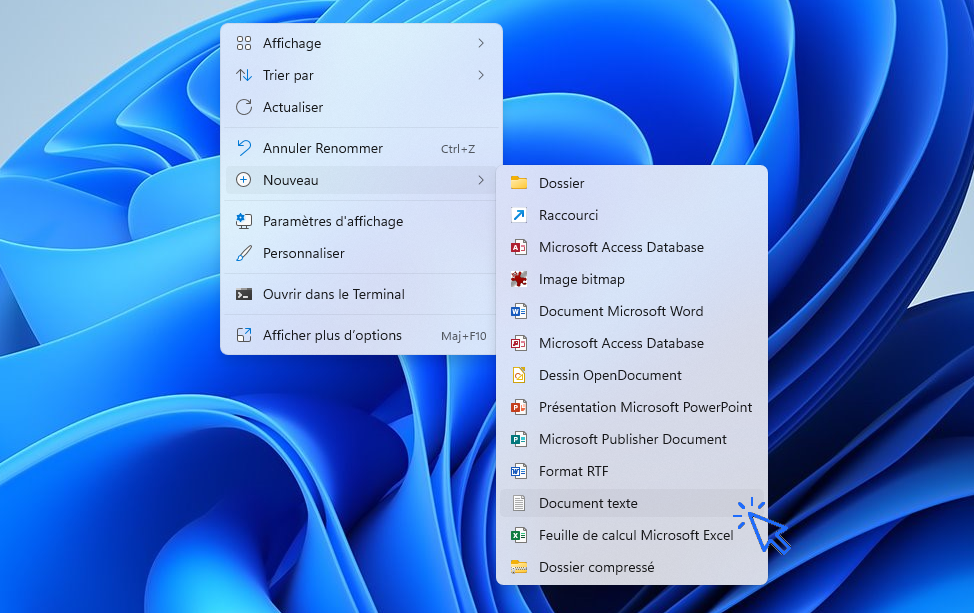Click the yellow Dossier folder icon
974x613 pixels.
519,183
